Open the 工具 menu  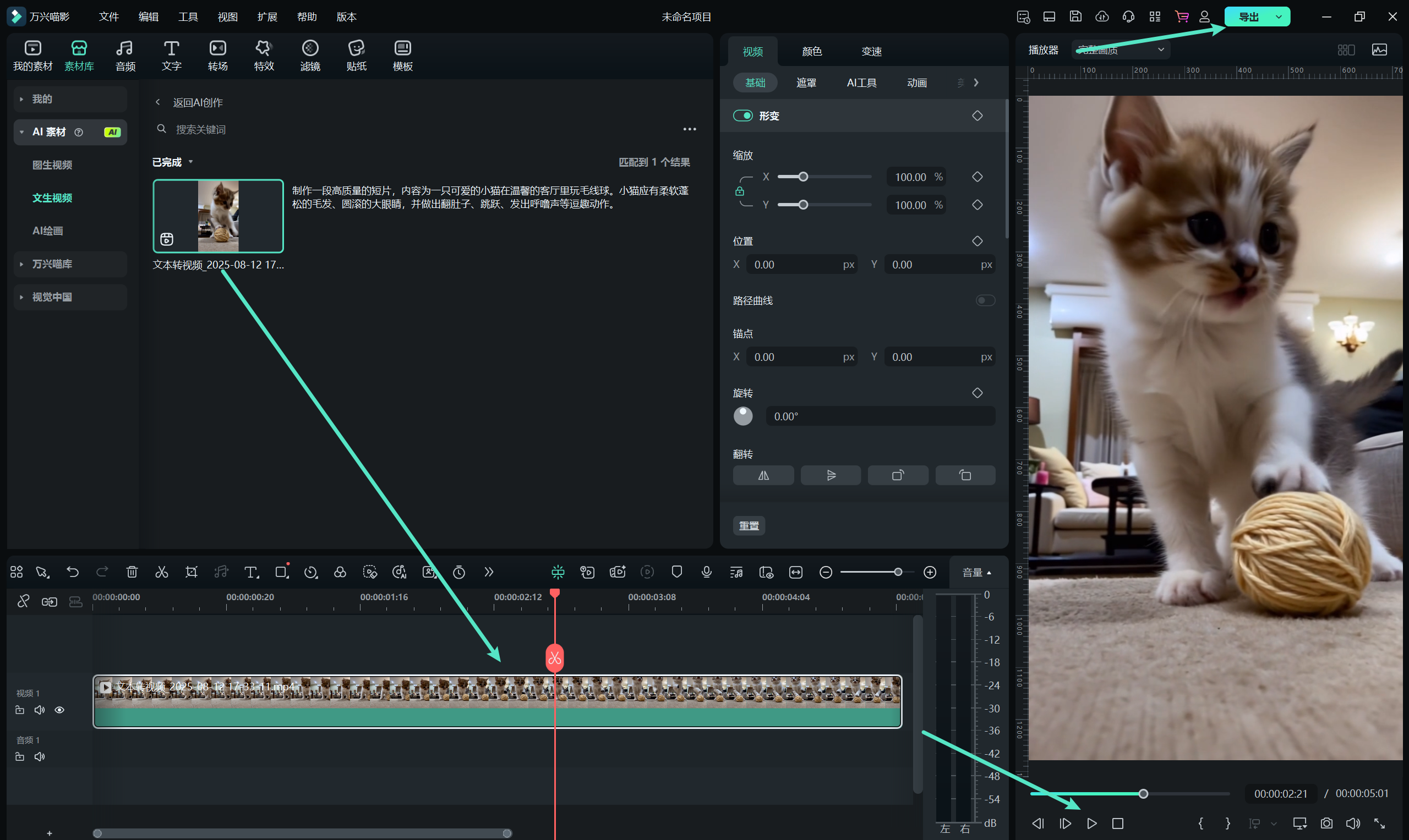click(x=188, y=17)
